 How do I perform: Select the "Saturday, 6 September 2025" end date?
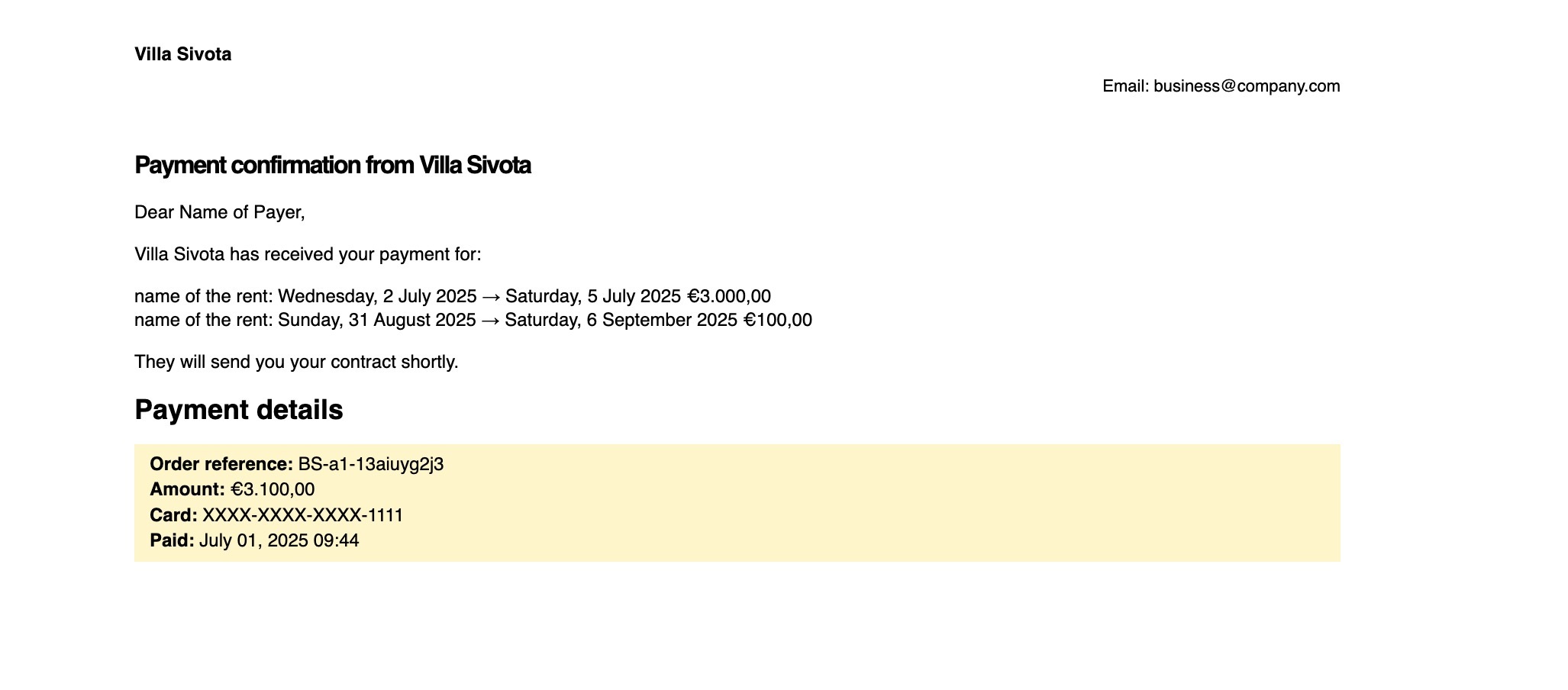pyautogui.click(x=621, y=320)
